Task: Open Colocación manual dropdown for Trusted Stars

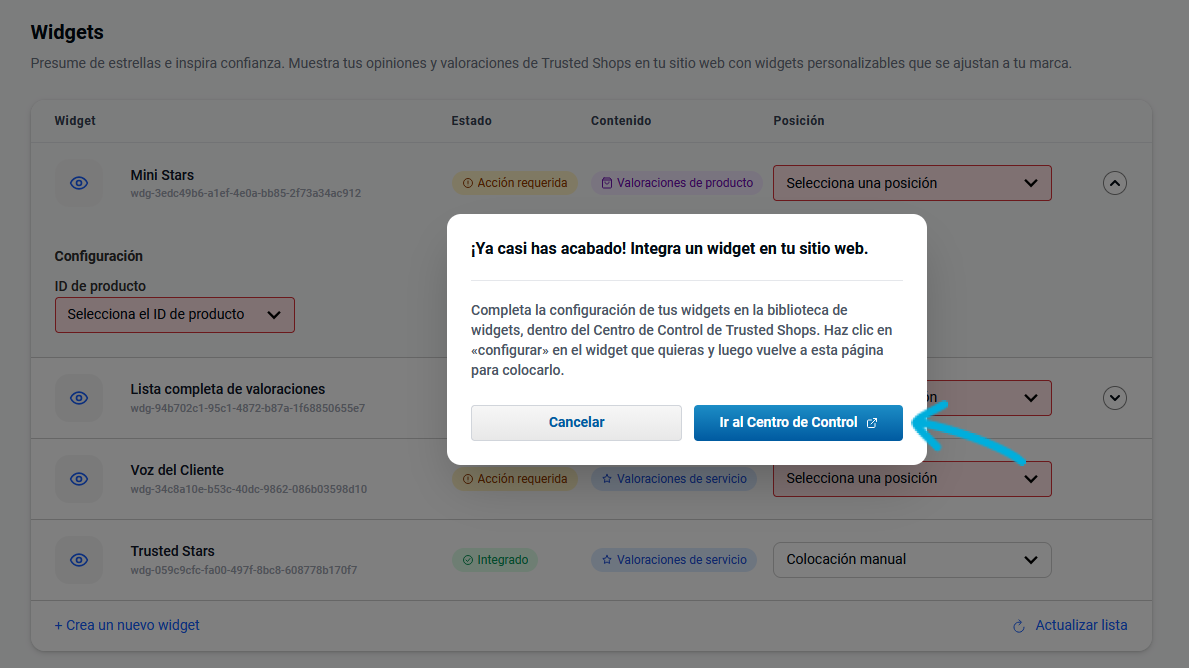Action: [x=911, y=560]
